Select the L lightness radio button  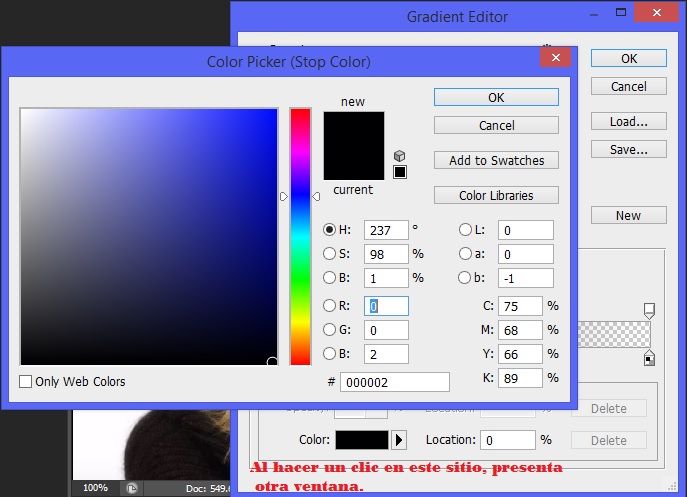(465, 230)
